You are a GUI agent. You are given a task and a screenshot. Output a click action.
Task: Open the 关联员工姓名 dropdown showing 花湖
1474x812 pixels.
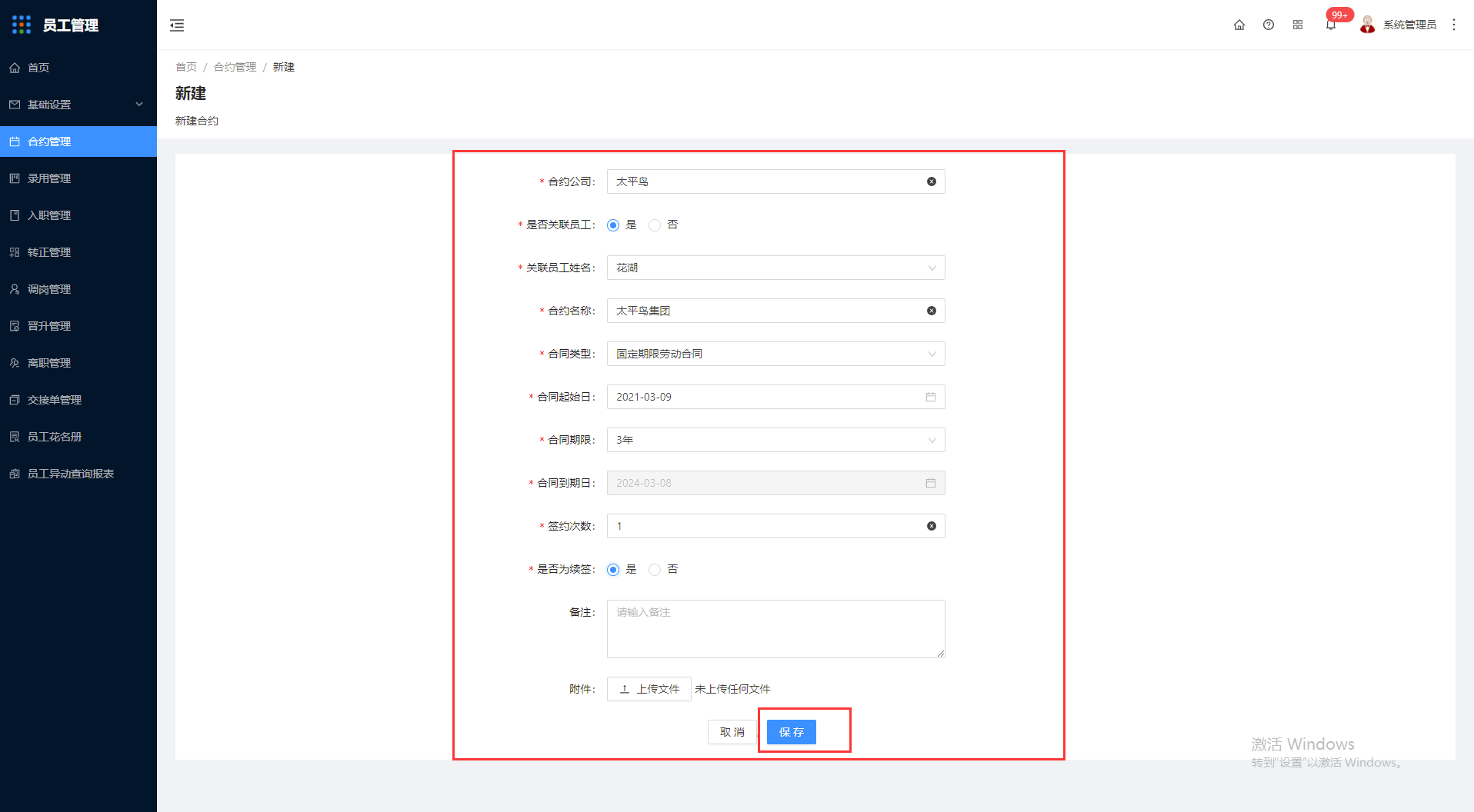(775, 268)
